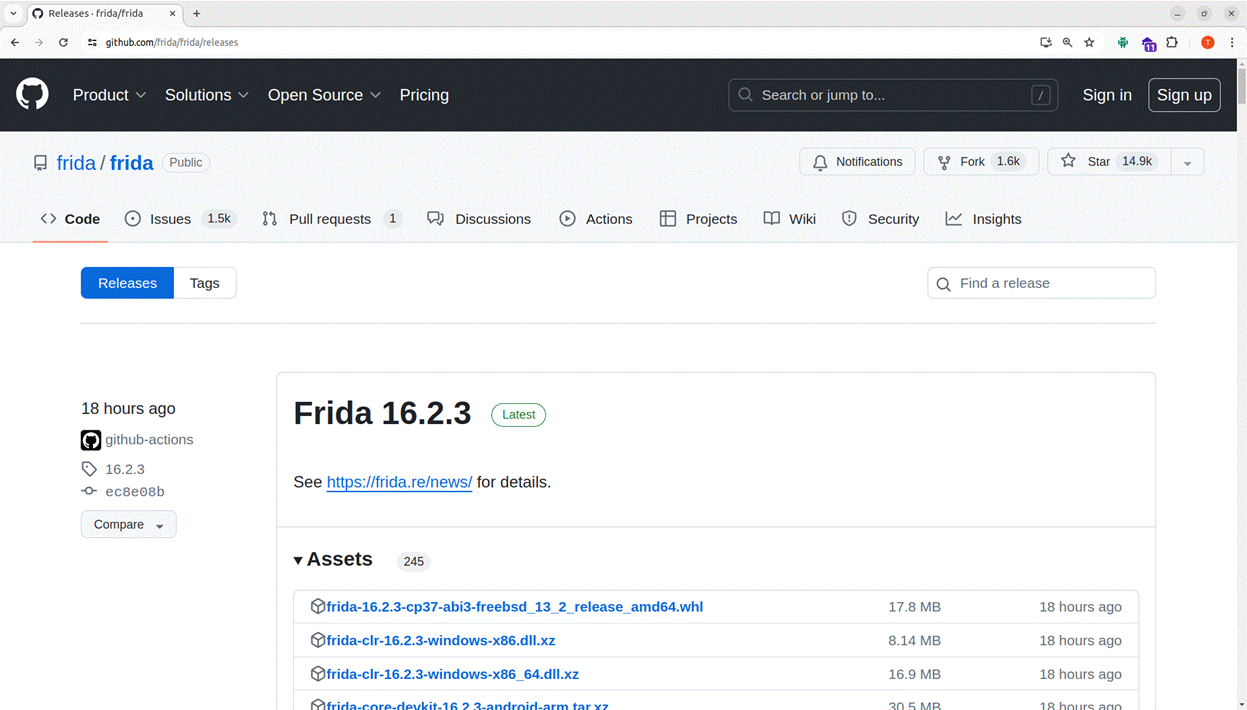The width and height of the screenshot is (1247, 710).
Task: Collapse the Assets section
Action: (x=334, y=560)
